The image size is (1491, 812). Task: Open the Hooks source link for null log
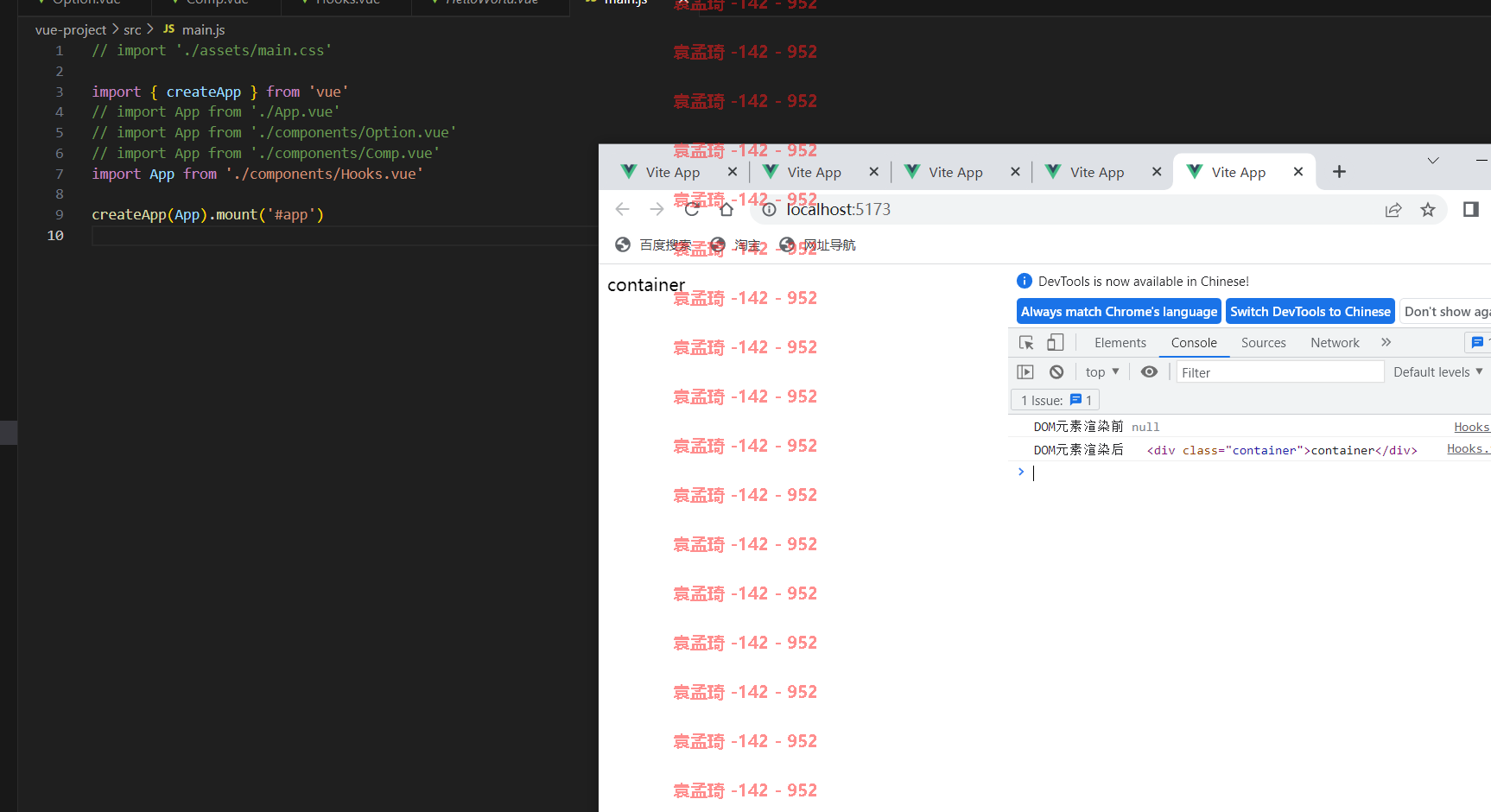[x=1471, y=427]
